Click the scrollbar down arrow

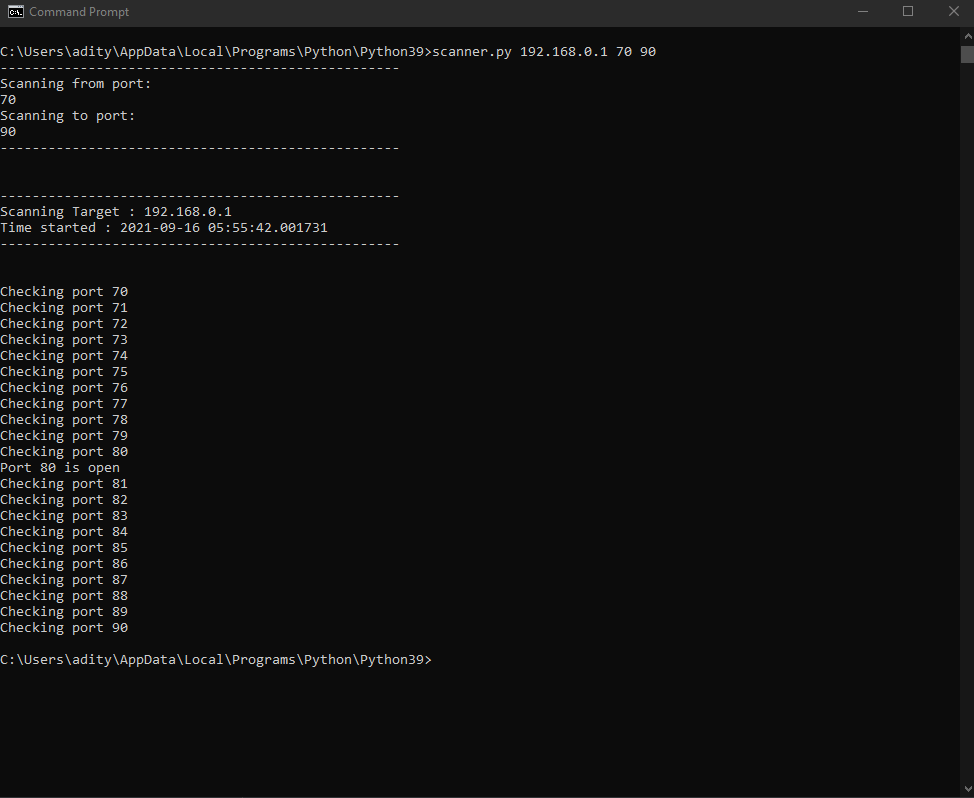click(966, 788)
